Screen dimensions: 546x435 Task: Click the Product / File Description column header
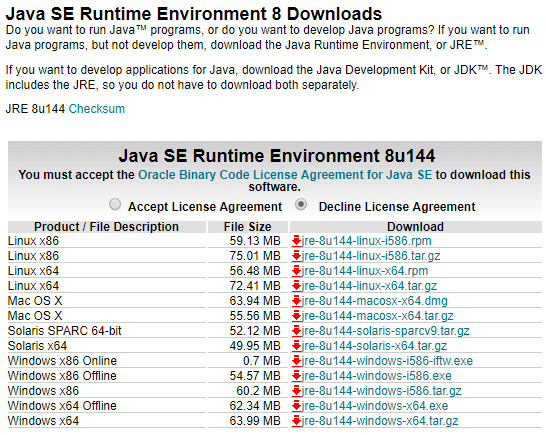coord(107,227)
